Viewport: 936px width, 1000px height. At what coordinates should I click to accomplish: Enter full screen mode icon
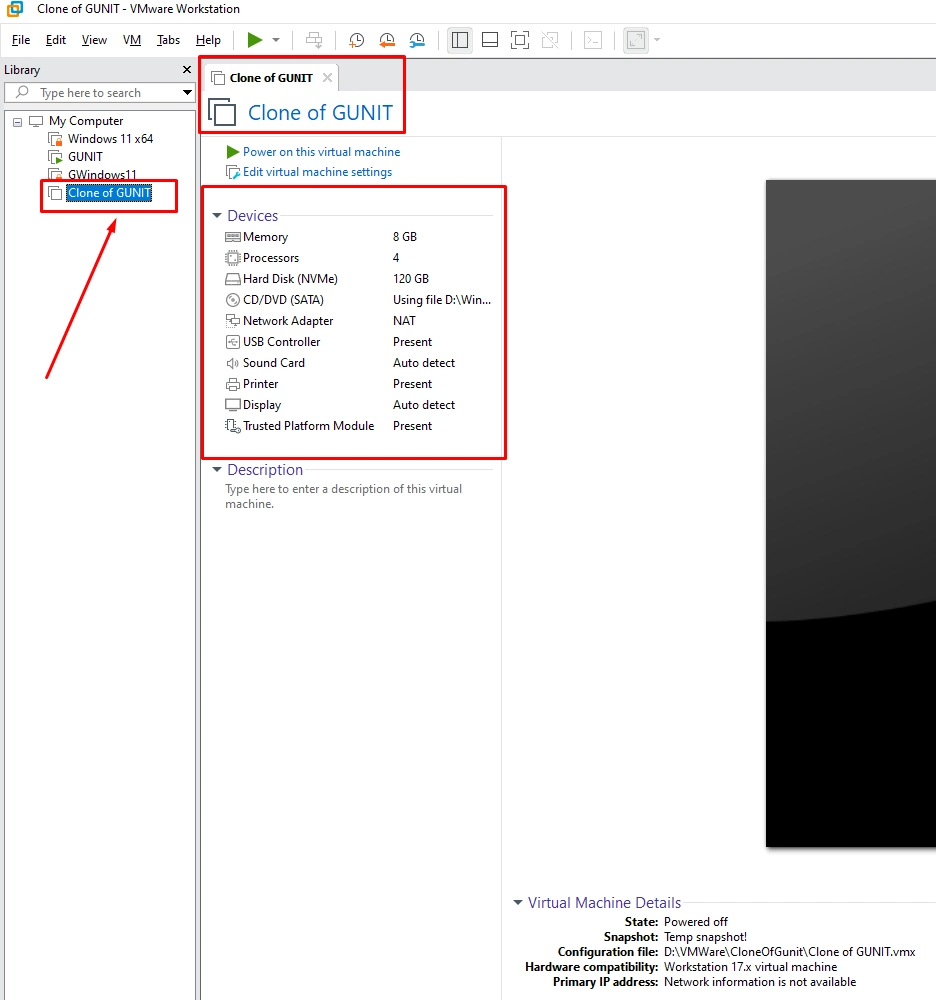click(520, 40)
